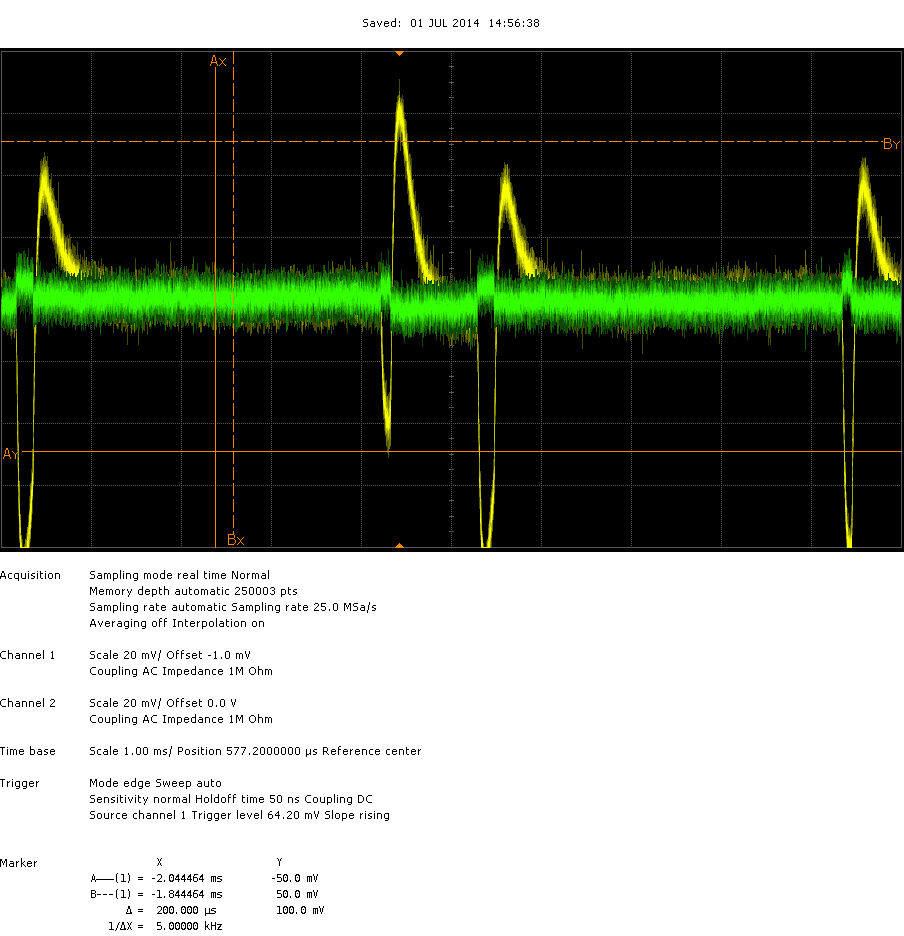The height and width of the screenshot is (936, 904).
Task: Click the 'Marker' section label
Action: click(19, 863)
